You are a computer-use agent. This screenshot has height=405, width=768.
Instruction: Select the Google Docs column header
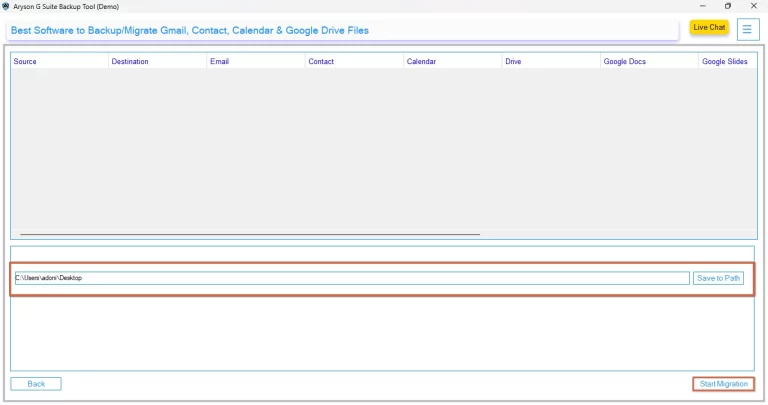click(649, 61)
